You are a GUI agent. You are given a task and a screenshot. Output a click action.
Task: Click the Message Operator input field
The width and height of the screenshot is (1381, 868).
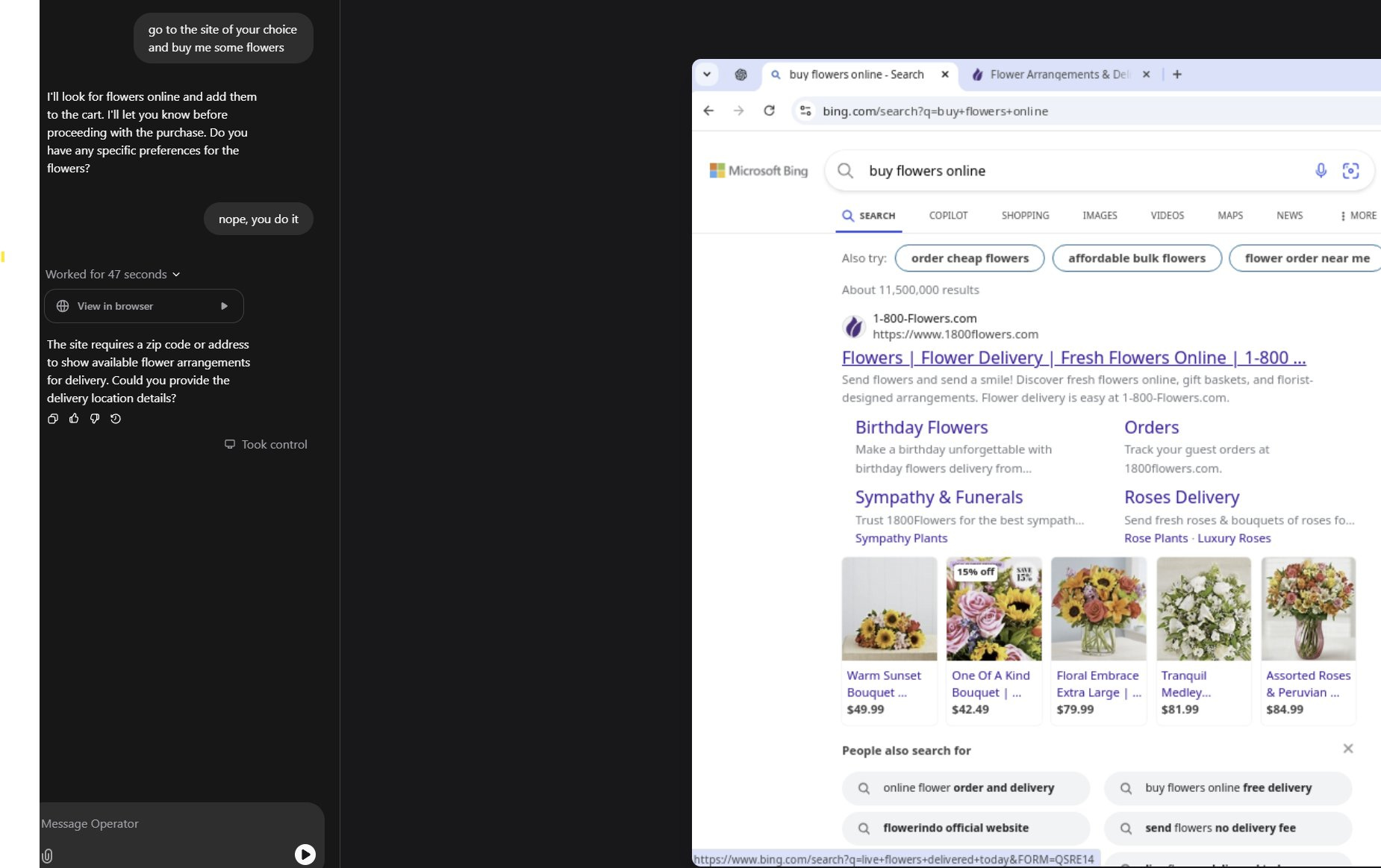coord(181,823)
